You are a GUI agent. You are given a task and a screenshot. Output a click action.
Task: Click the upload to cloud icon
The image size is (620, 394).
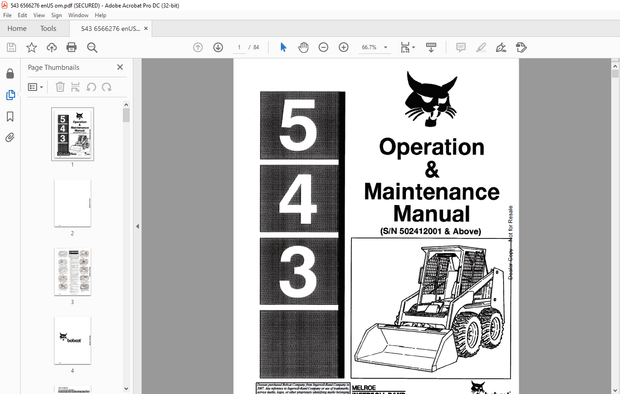coord(52,47)
